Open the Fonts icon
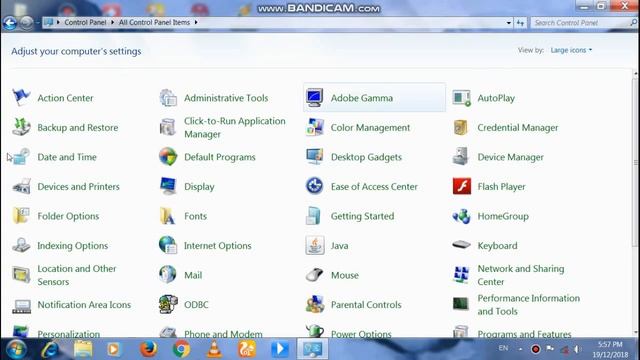 [x=168, y=216]
